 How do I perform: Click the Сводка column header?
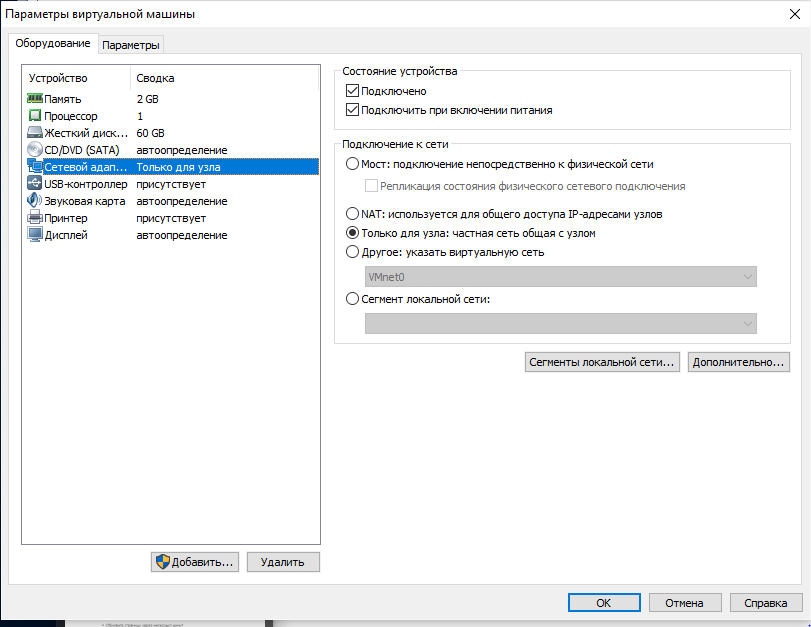coord(224,78)
